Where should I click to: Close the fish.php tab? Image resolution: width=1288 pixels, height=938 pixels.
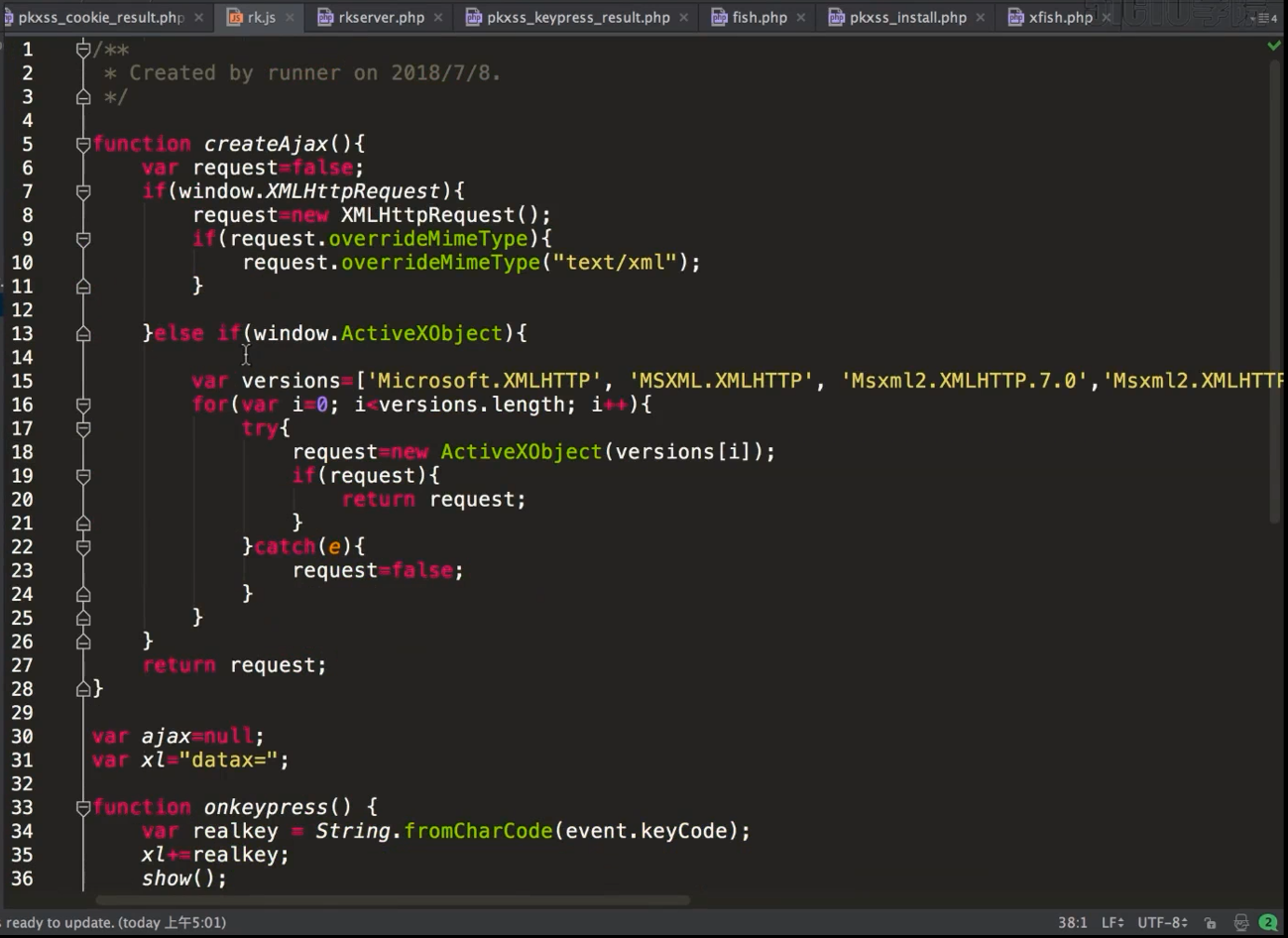tap(801, 18)
